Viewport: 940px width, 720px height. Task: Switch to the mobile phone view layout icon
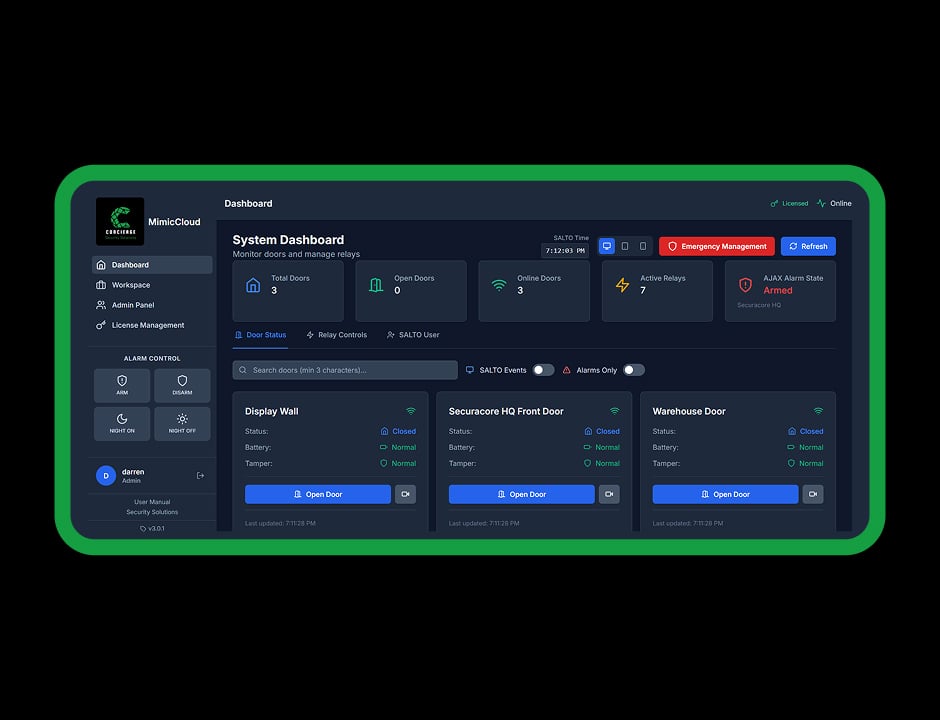pyautogui.click(x=643, y=246)
